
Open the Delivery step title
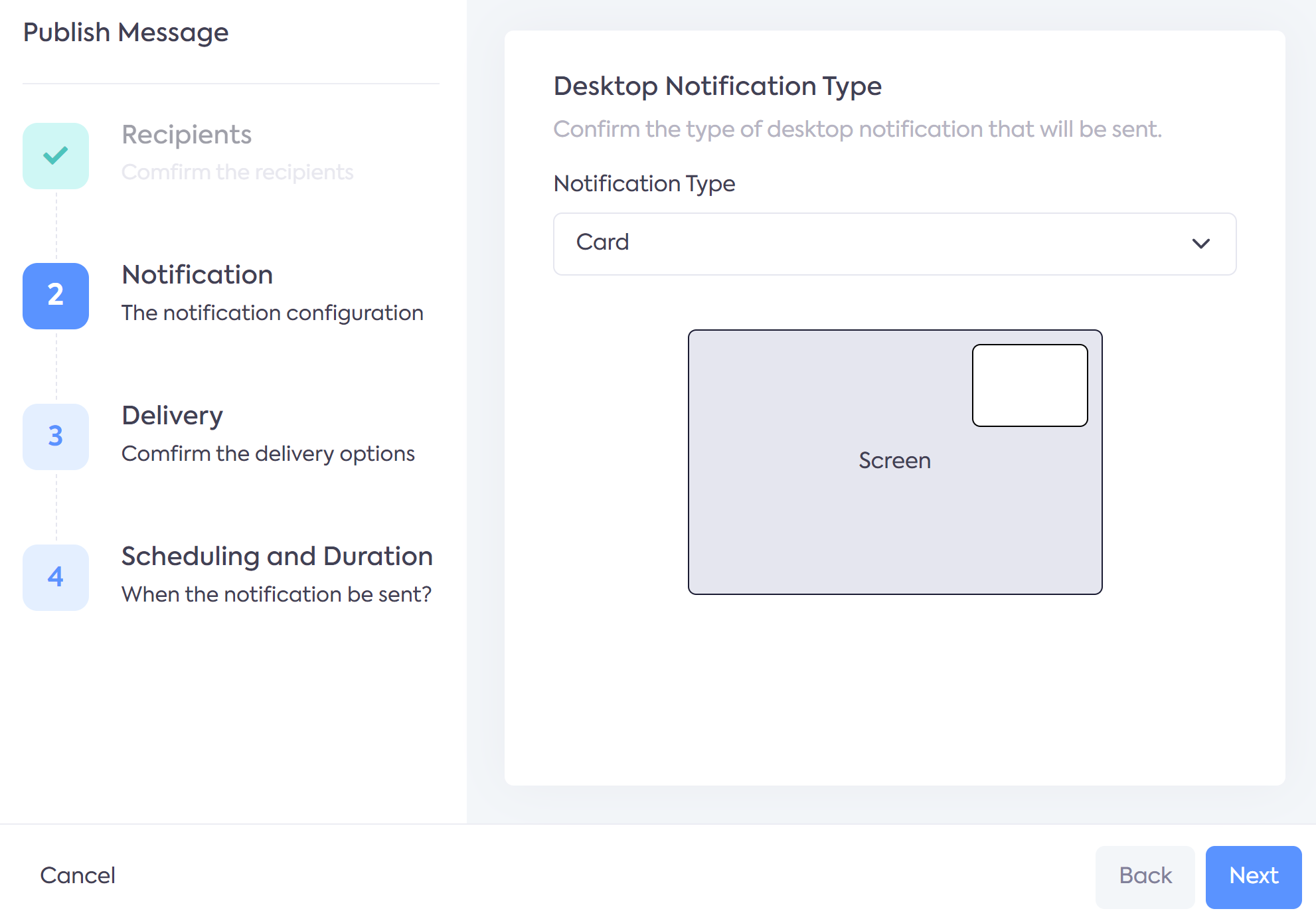pyautogui.click(x=172, y=416)
